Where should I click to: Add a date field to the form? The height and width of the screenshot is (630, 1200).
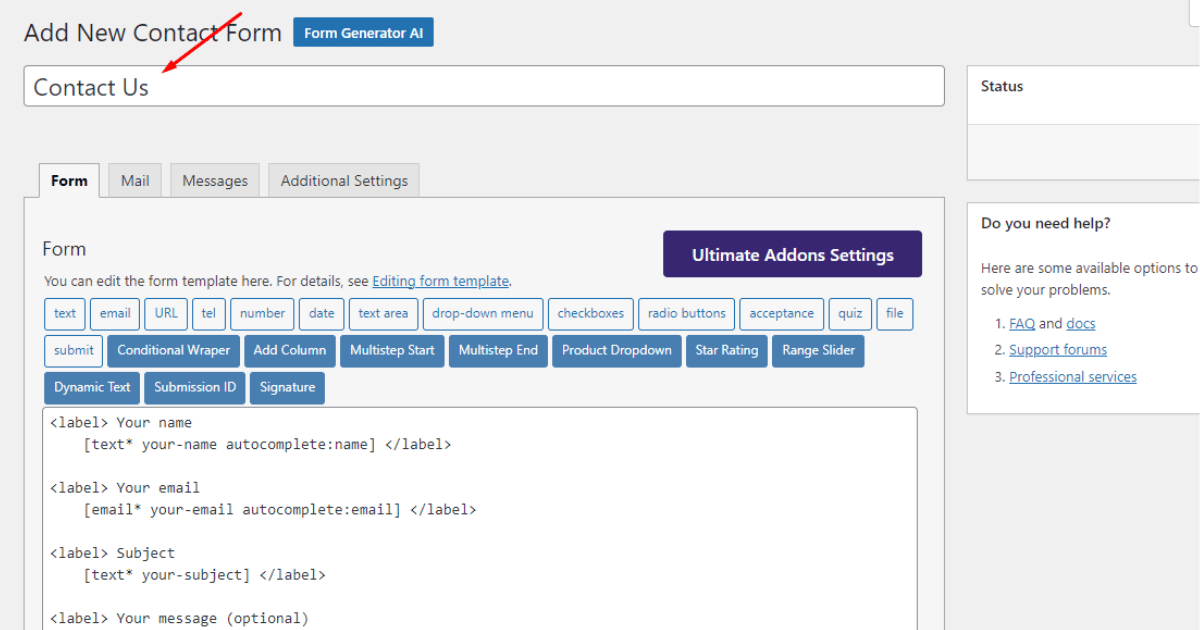321,313
